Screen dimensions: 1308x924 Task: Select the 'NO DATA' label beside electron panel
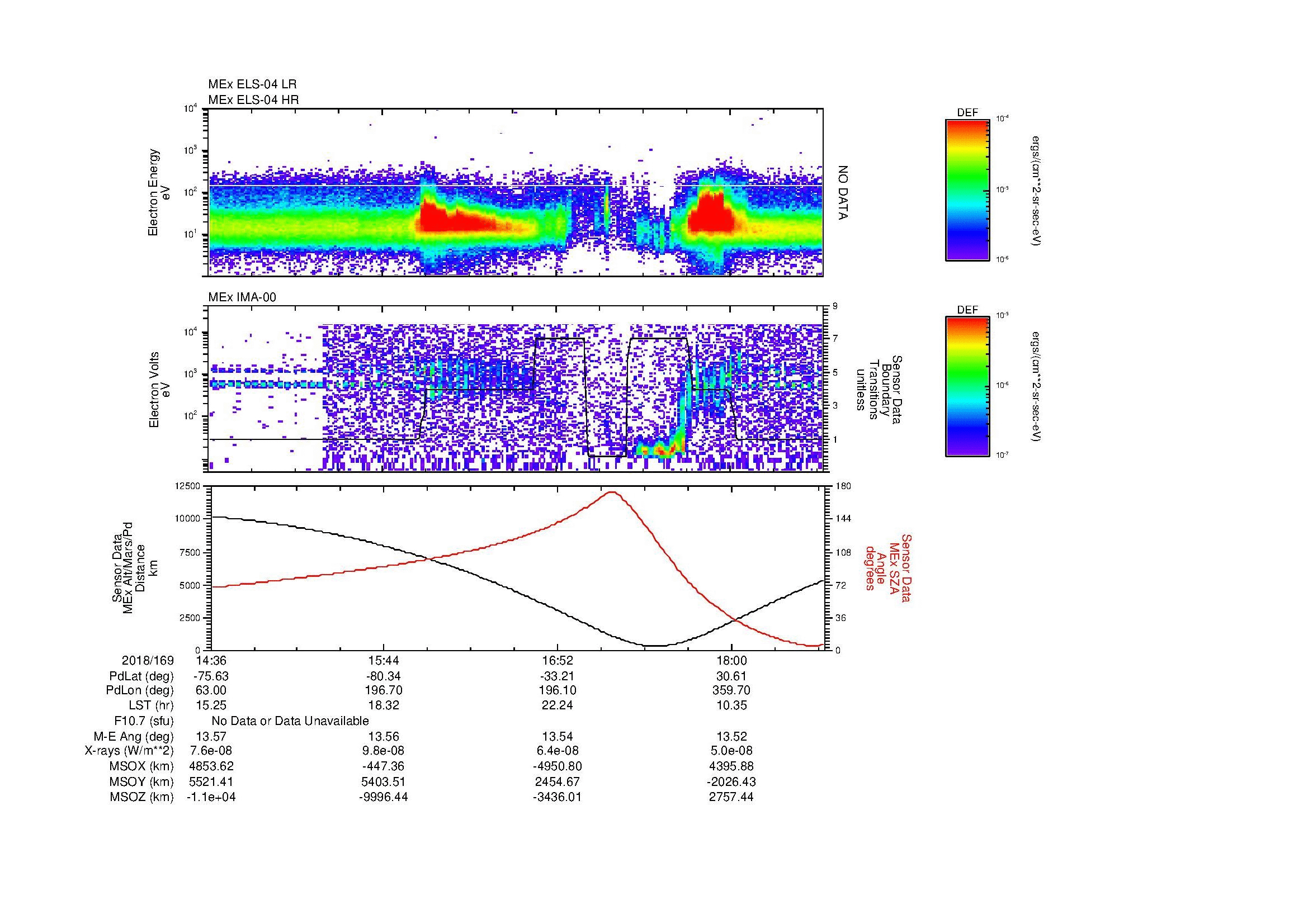(x=843, y=193)
